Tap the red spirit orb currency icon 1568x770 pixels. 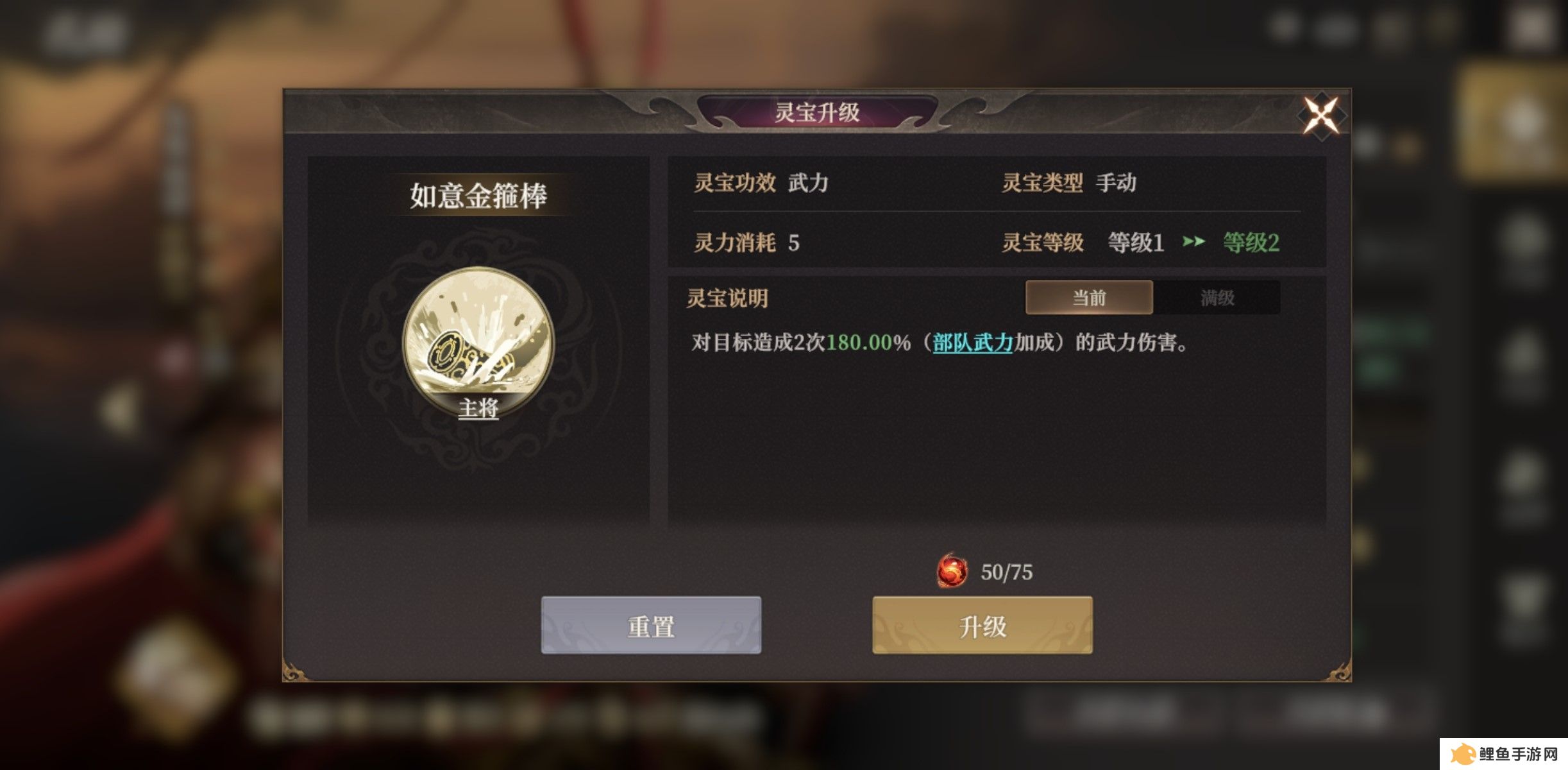coord(952,570)
